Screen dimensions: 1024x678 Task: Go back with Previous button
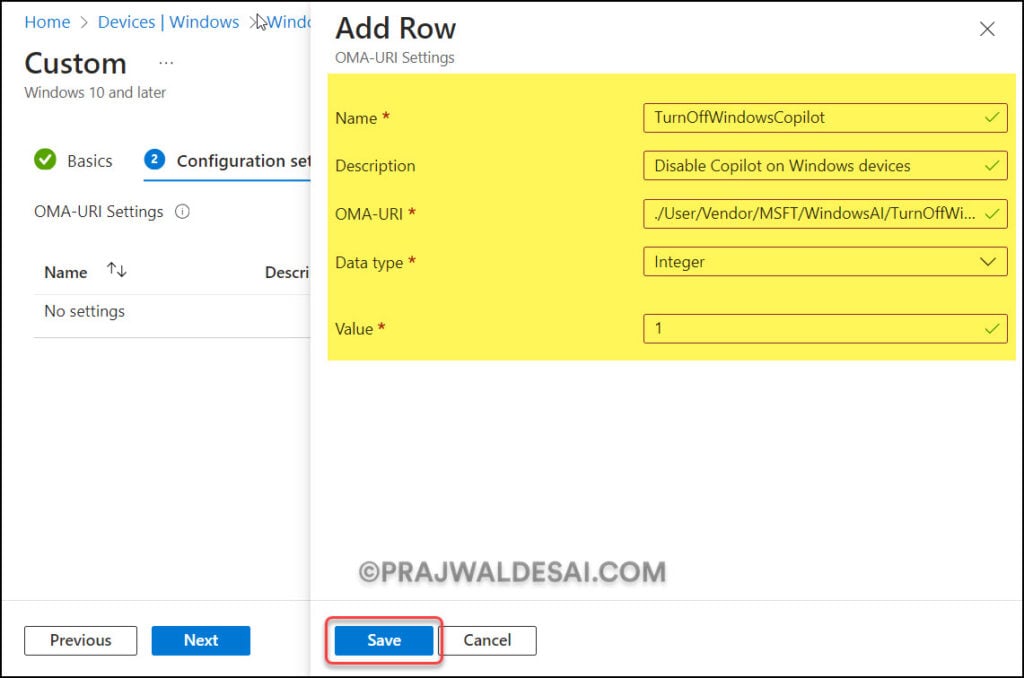pyautogui.click(x=80, y=640)
